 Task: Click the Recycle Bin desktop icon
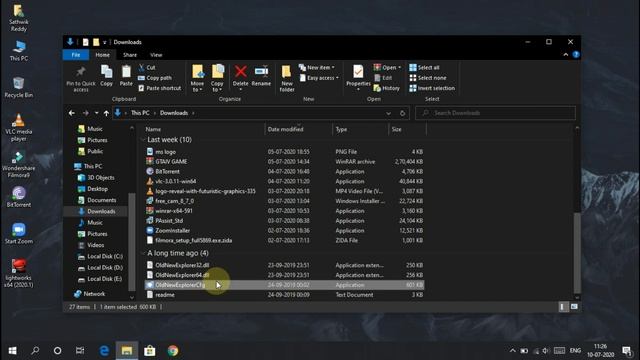pyautogui.click(x=18, y=87)
